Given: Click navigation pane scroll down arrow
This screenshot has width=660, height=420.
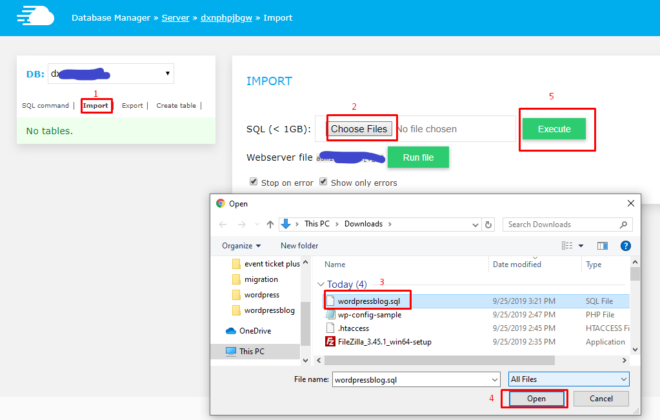Looking at the screenshot, I should [x=306, y=361].
